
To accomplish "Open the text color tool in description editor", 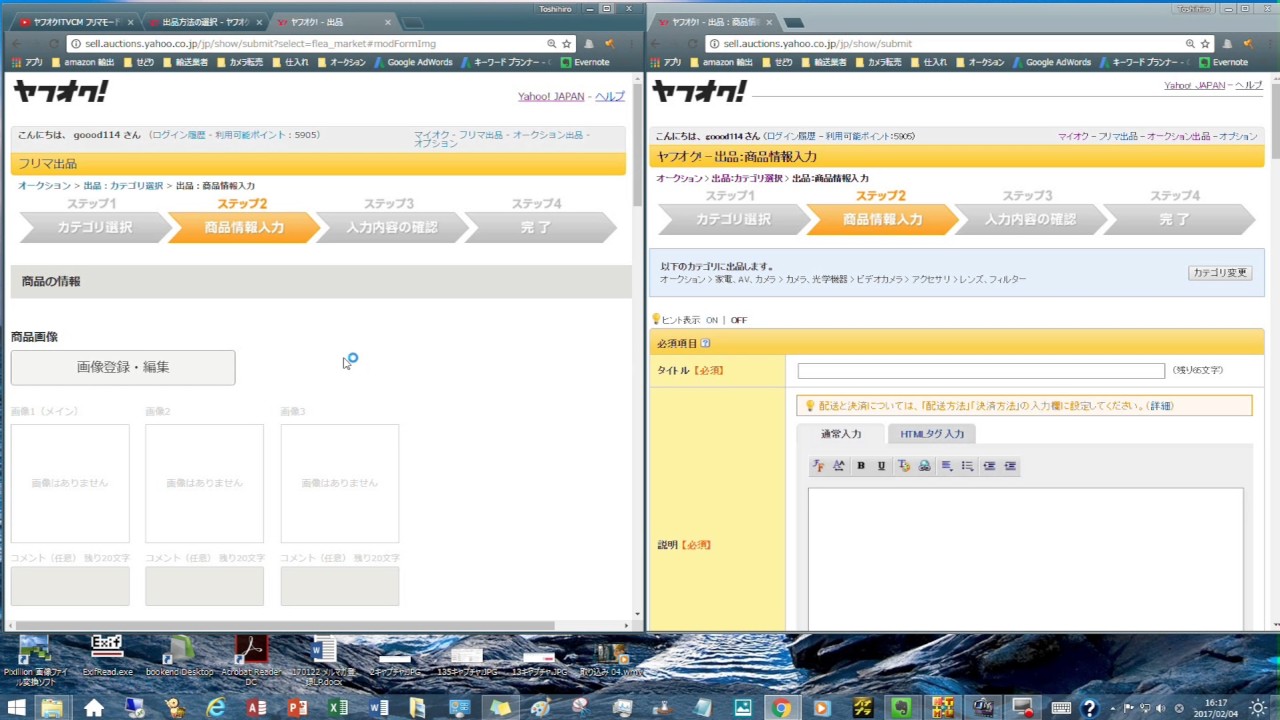I will click(903, 466).
